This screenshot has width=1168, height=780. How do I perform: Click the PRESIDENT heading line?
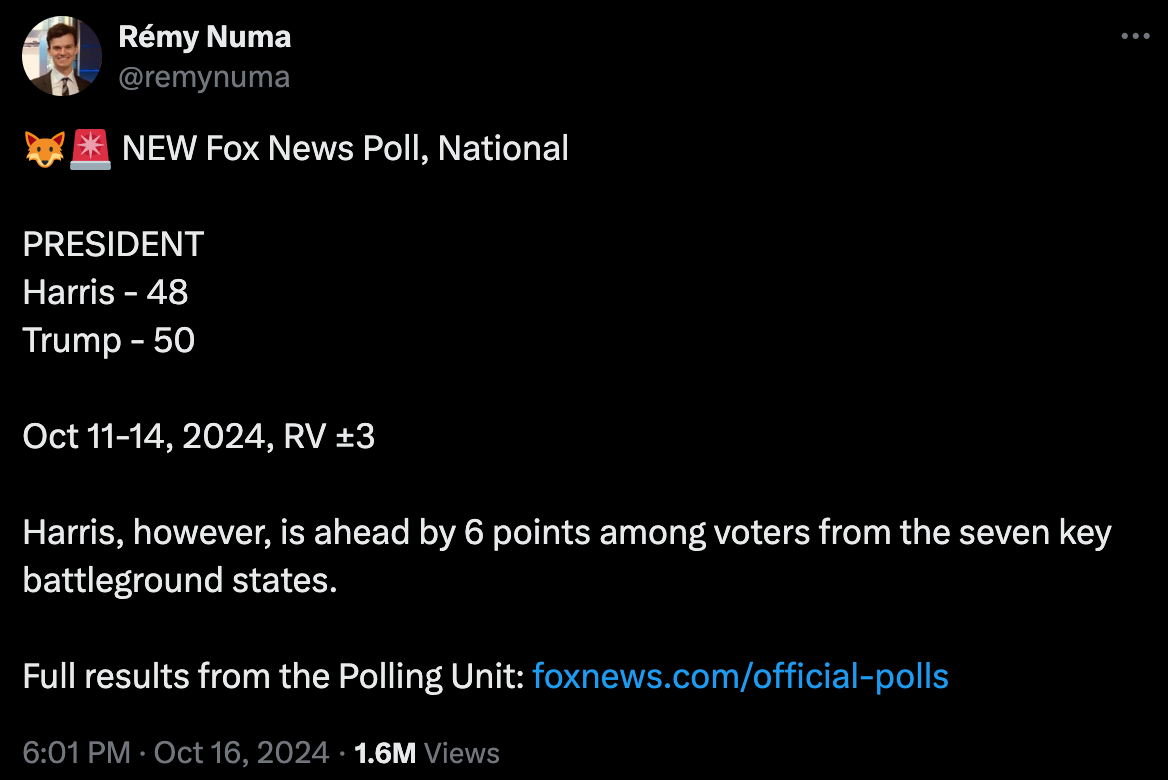point(113,244)
